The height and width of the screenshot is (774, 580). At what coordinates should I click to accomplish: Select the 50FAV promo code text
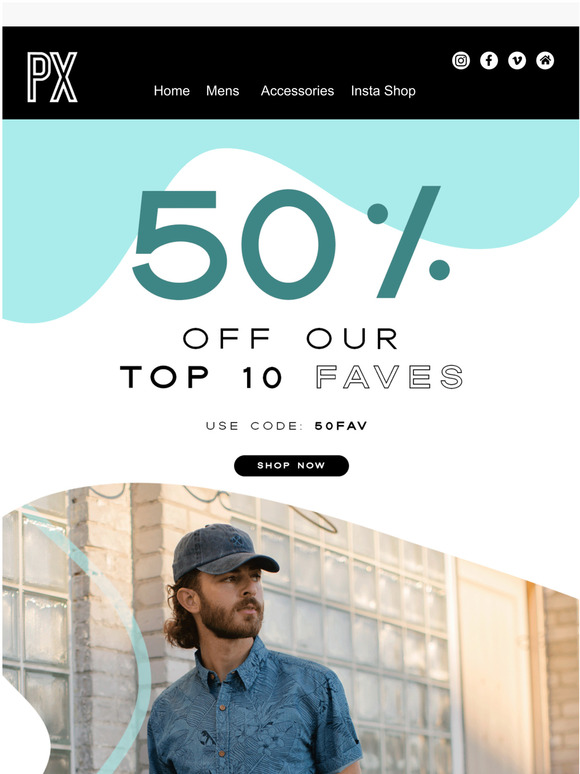pyautogui.click(x=341, y=426)
